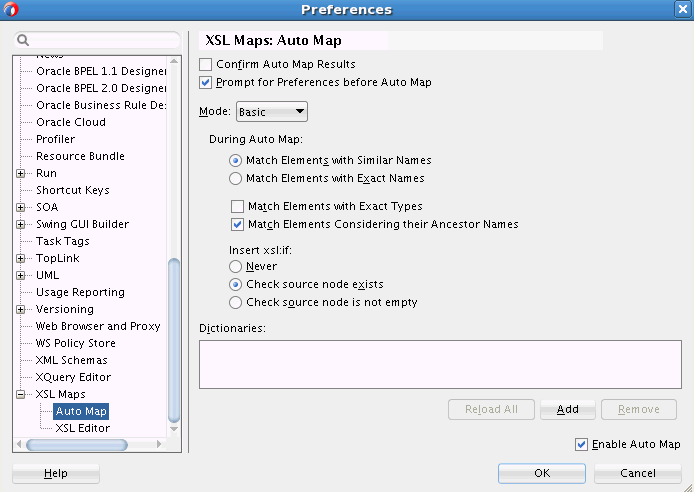Click the Add dictionary button
Viewport: 694px width, 492px height.
567,409
